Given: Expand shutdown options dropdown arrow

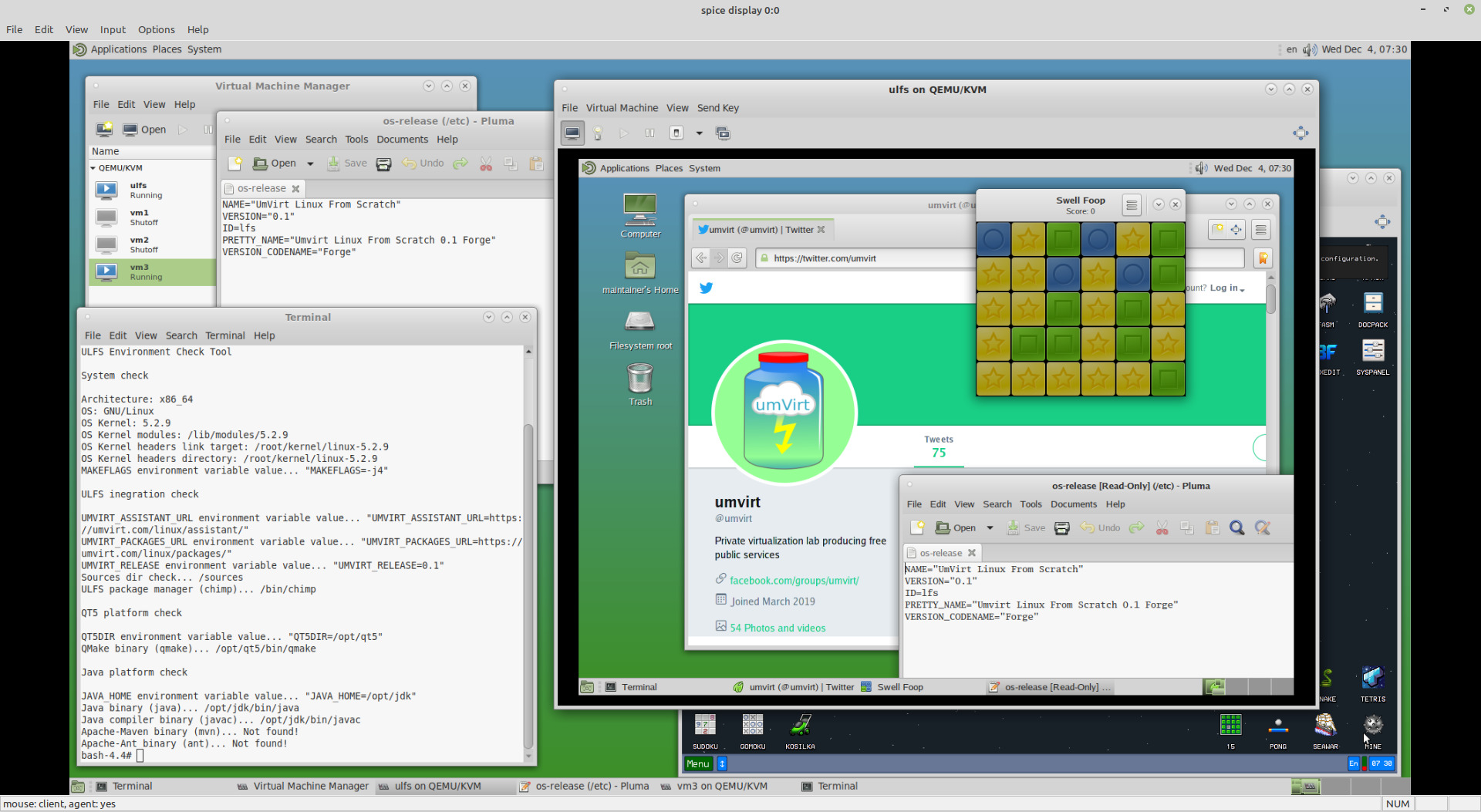Looking at the screenshot, I should tap(700, 133).
